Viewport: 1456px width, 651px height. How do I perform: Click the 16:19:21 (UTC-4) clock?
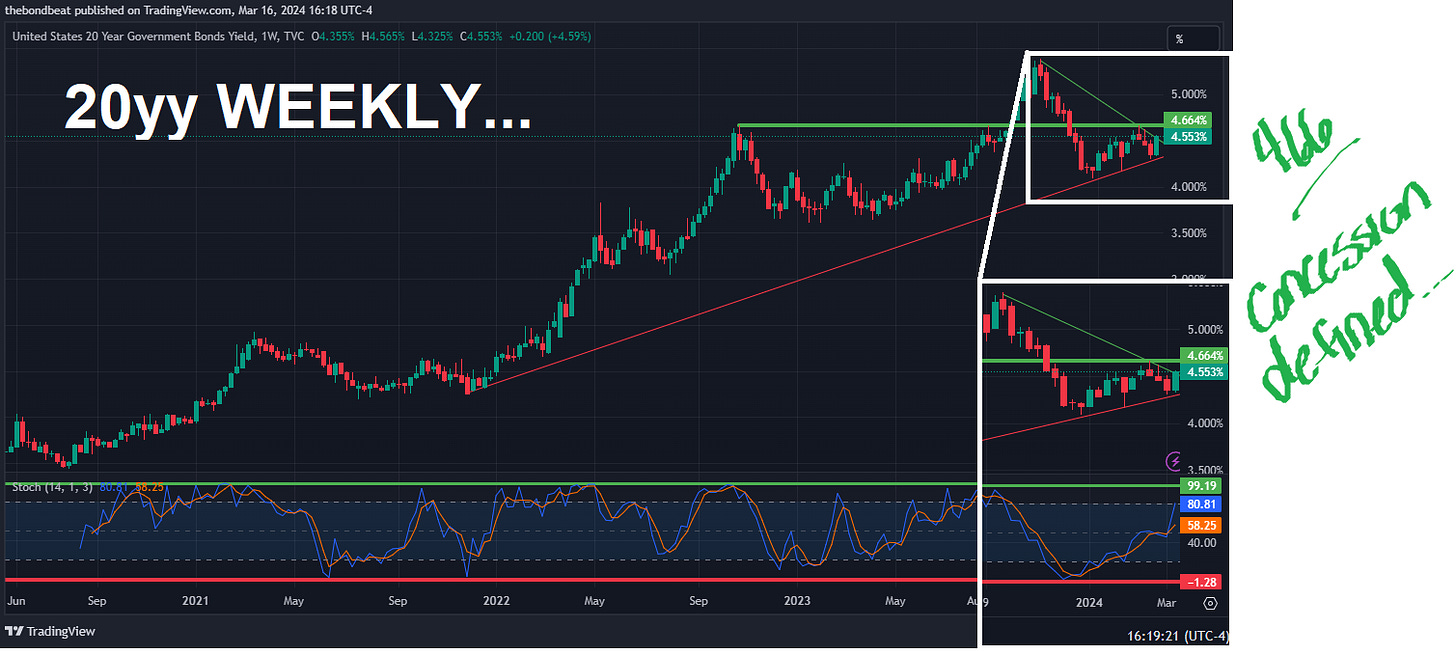coord(1179,636)
